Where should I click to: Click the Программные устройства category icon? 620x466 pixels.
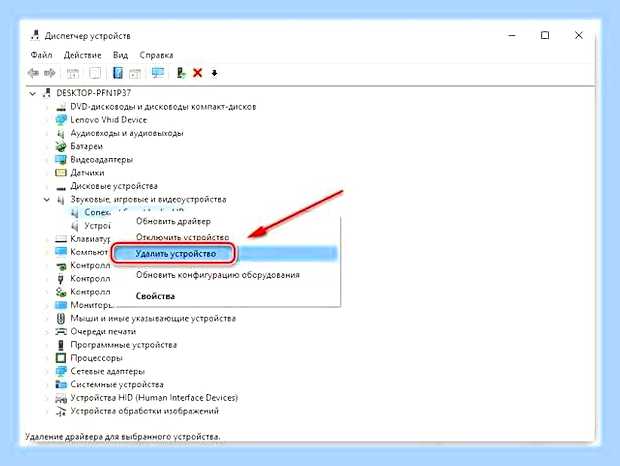coord(60,345)
